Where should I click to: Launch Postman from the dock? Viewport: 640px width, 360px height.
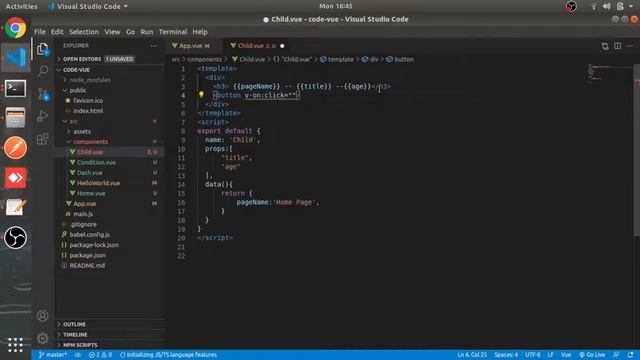pos(16,147)
